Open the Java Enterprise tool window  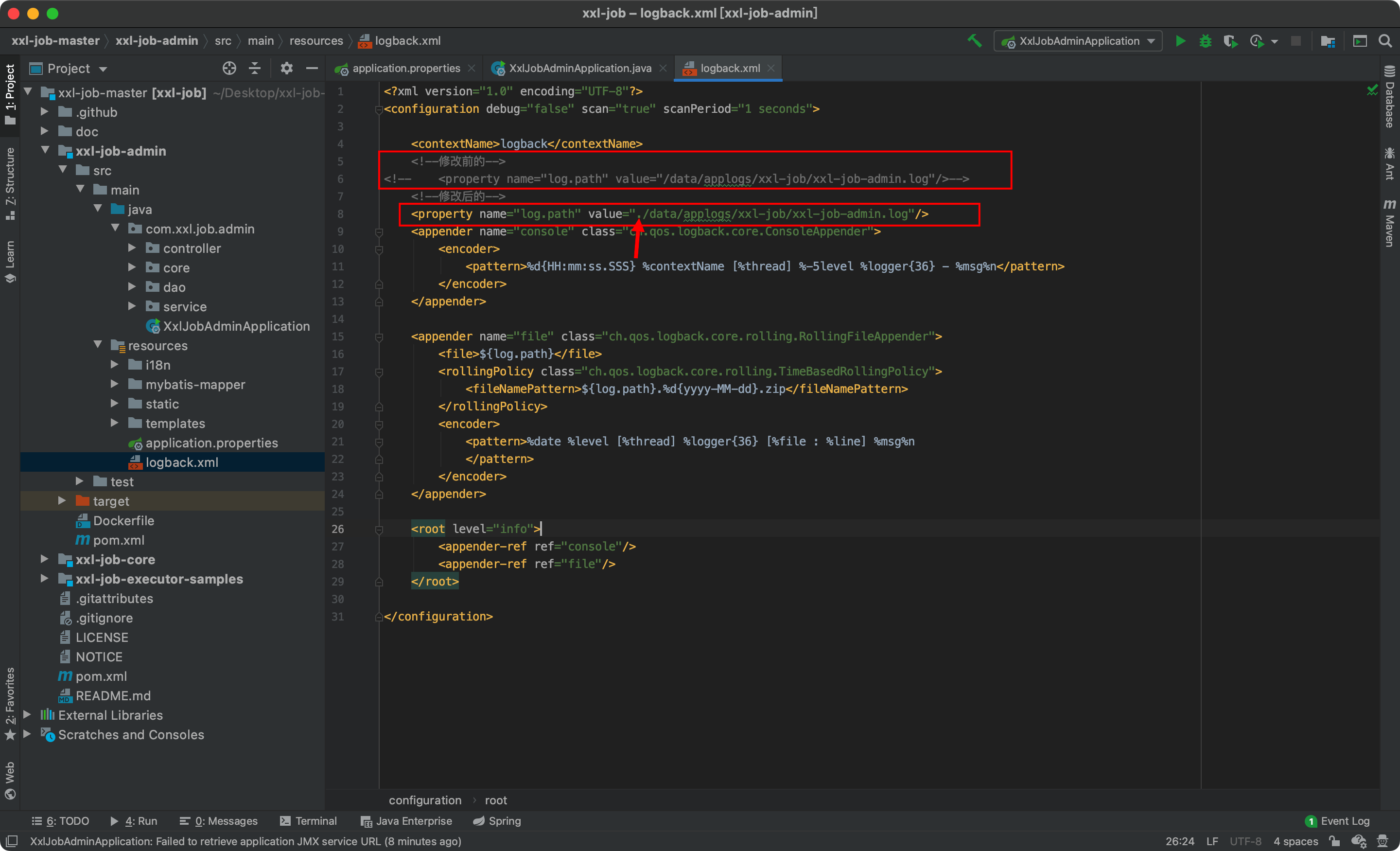click(407, 821)
